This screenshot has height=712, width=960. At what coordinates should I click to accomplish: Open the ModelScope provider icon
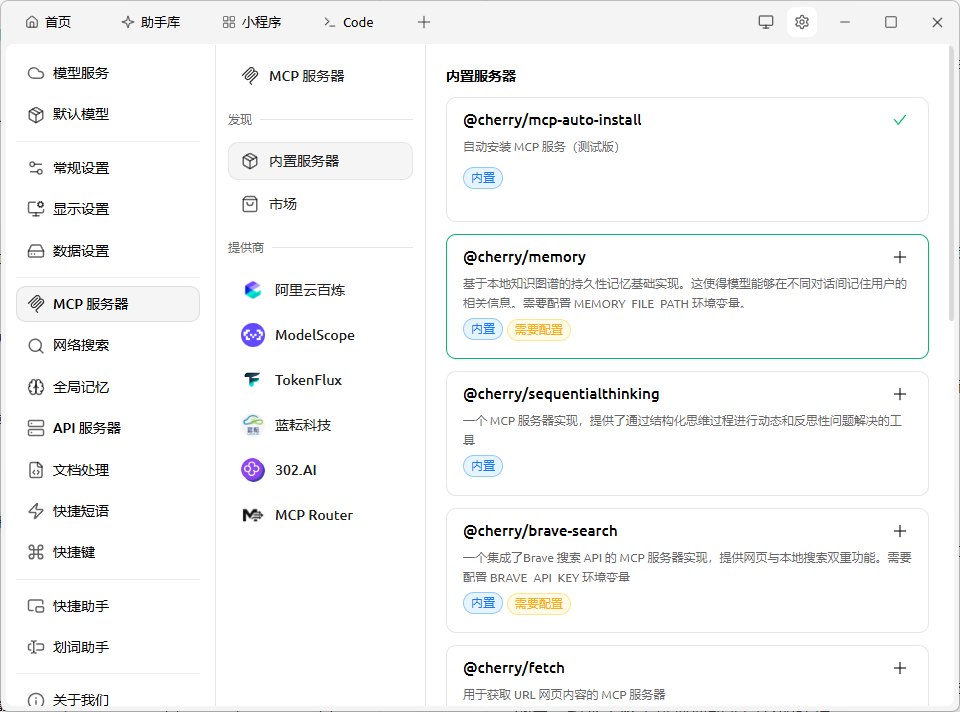pos(253,335)
